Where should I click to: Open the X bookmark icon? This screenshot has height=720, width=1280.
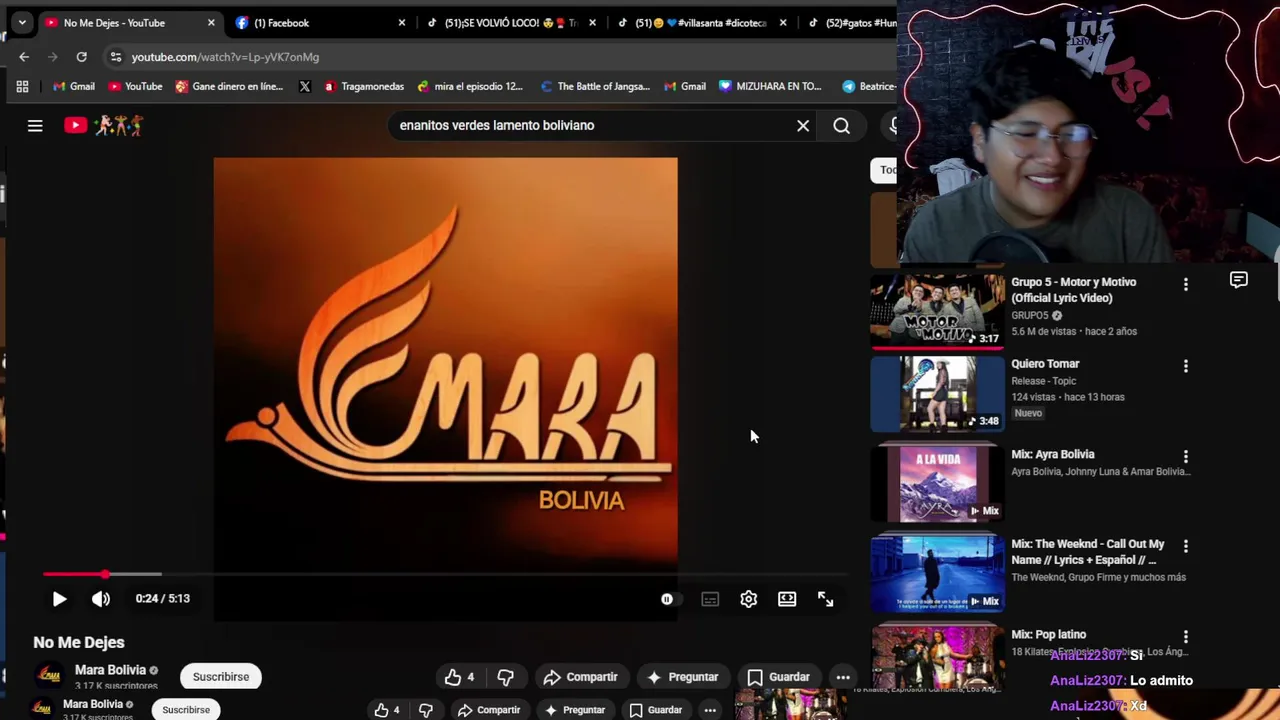[305, 87]
